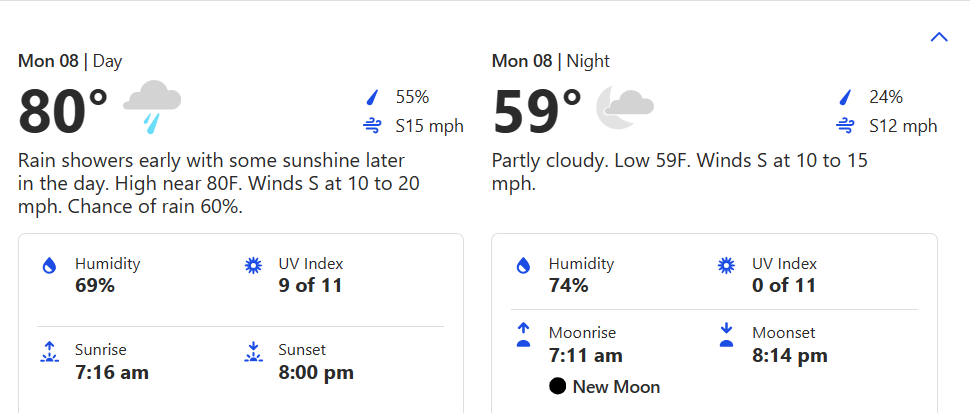Click the daytime S15 mph wind icon
970x413 pixels.
coord(373,126)
